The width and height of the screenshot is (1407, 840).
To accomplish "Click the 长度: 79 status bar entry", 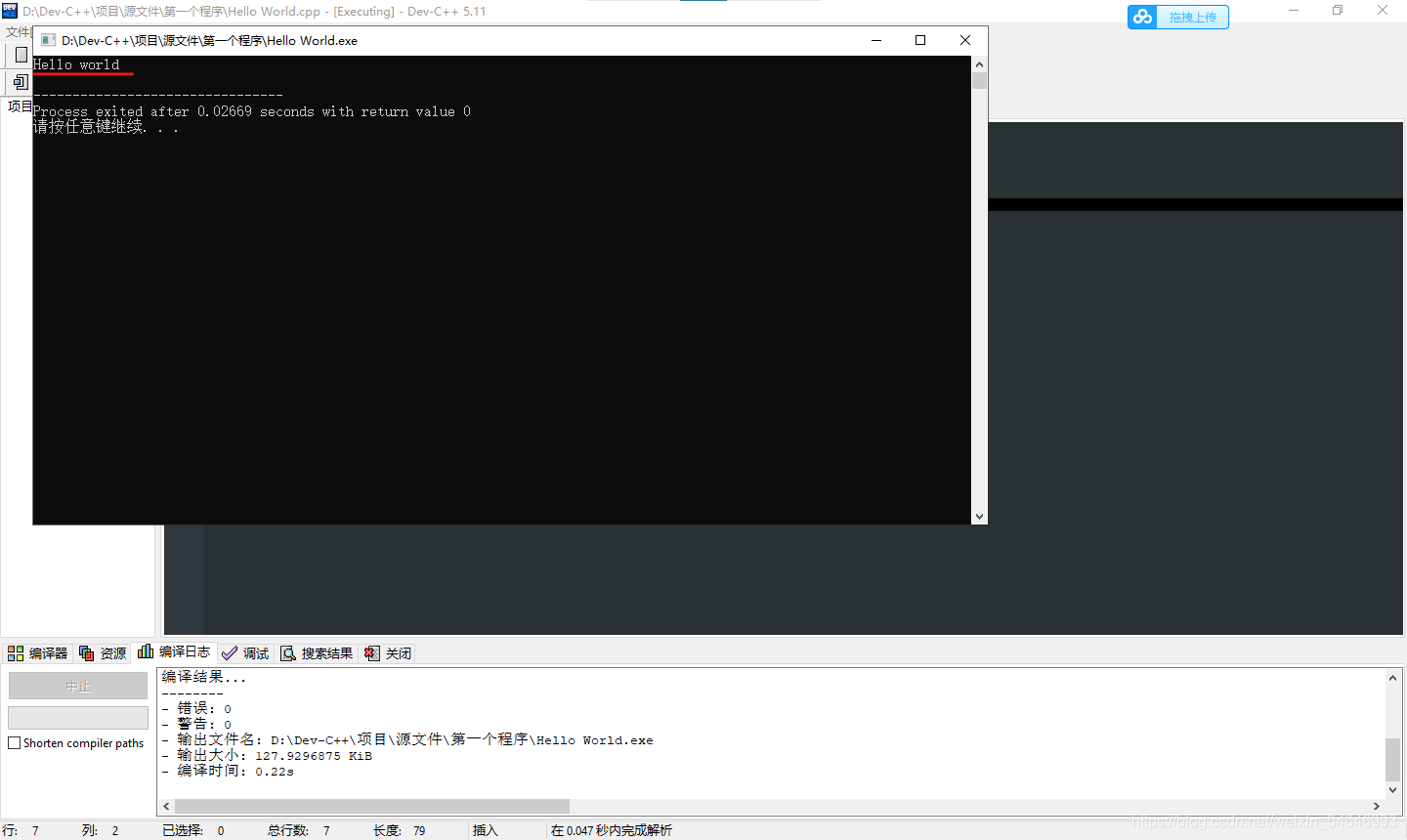I will [x=399, y=830].
